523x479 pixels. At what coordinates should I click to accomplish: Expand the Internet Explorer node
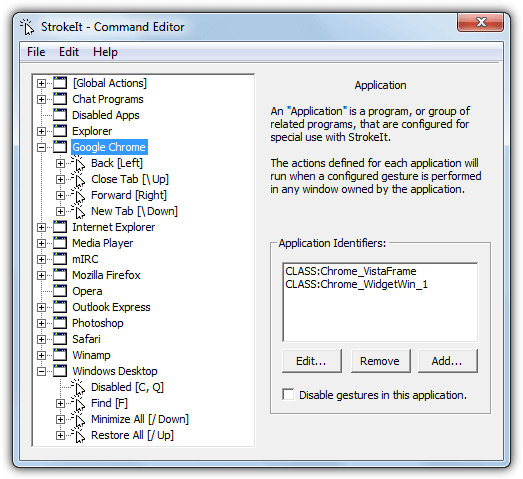[41, 227]
